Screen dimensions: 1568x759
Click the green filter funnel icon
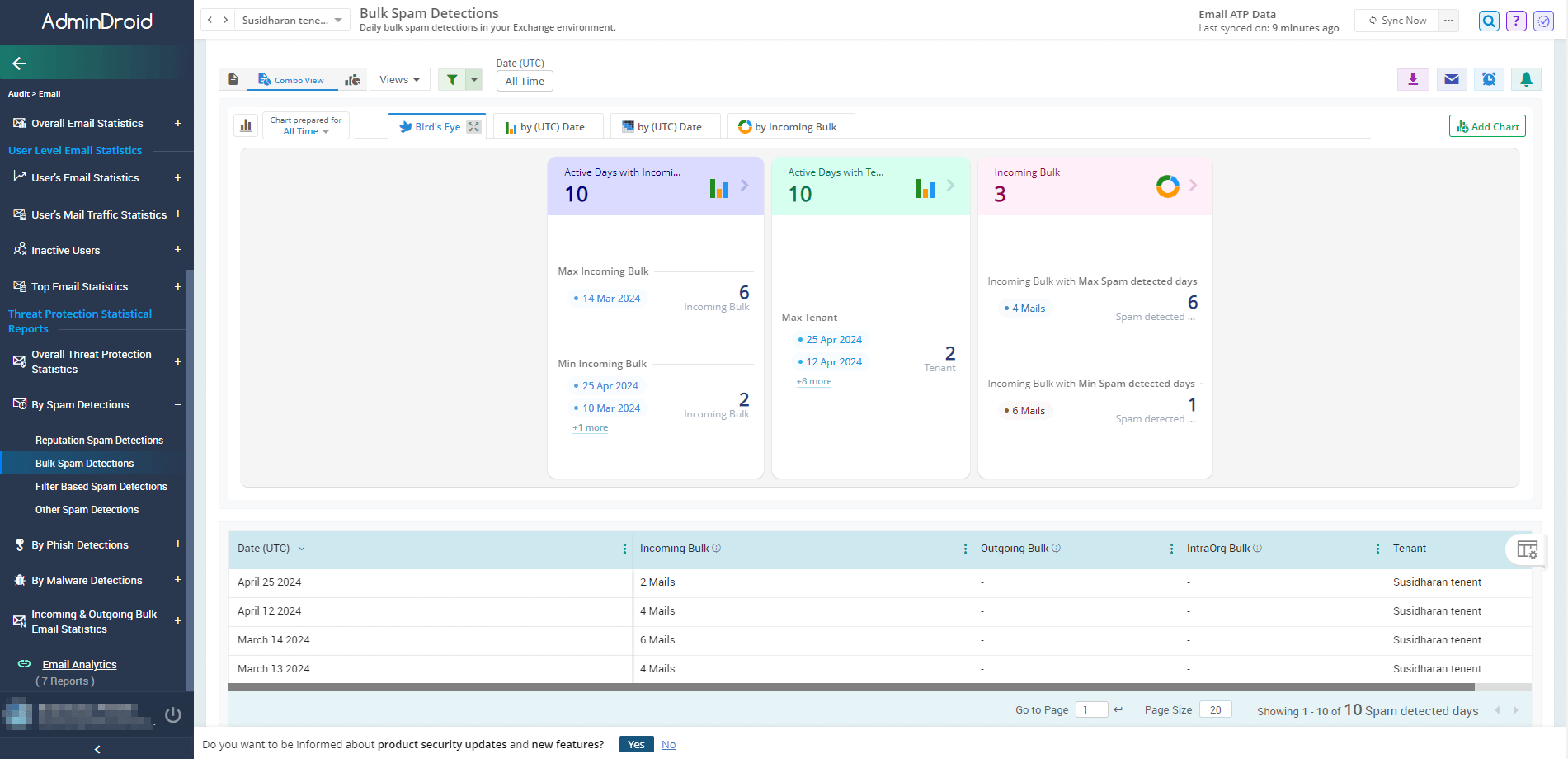[x=451, y=79]
